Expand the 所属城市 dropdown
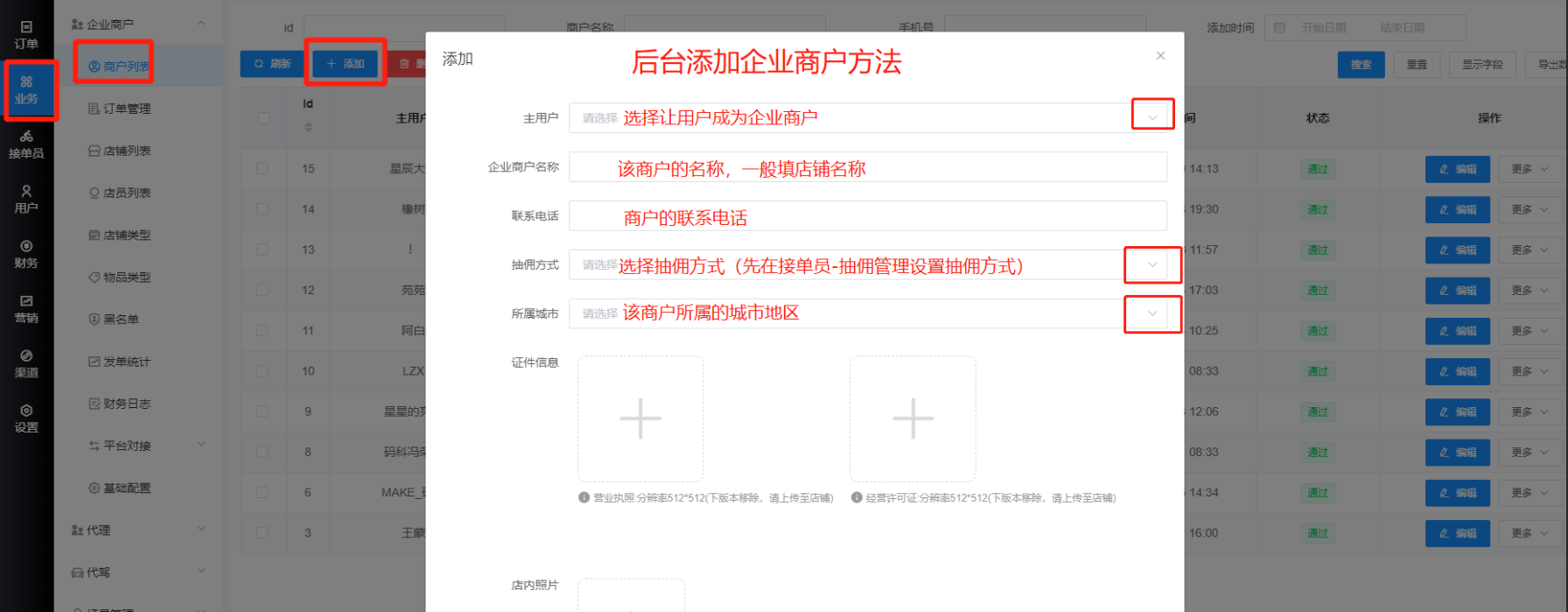 click(1151, 313)
